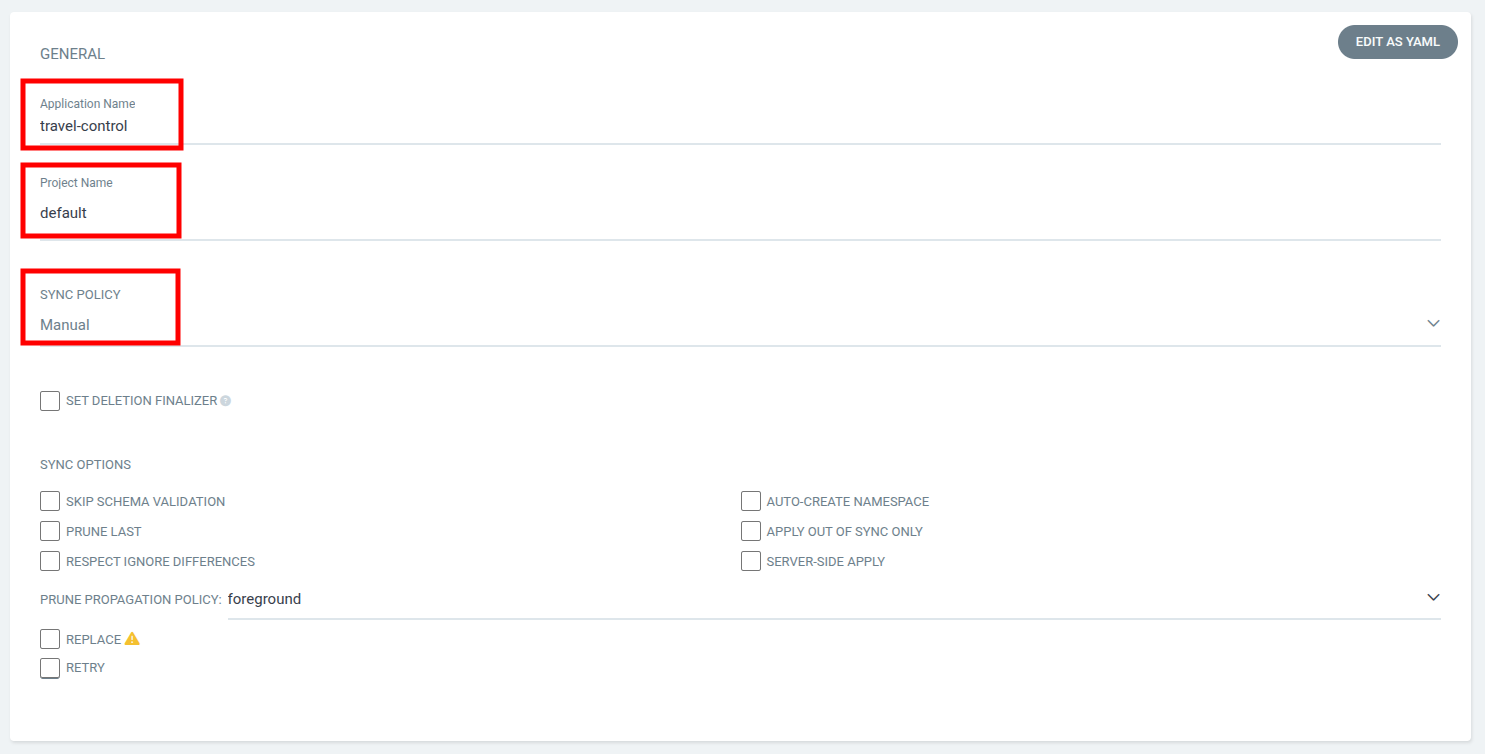The height and width of the screenshot is (754, 1485).
Task: Open sync policy options by clicking Manual
Action: point(66,324)
